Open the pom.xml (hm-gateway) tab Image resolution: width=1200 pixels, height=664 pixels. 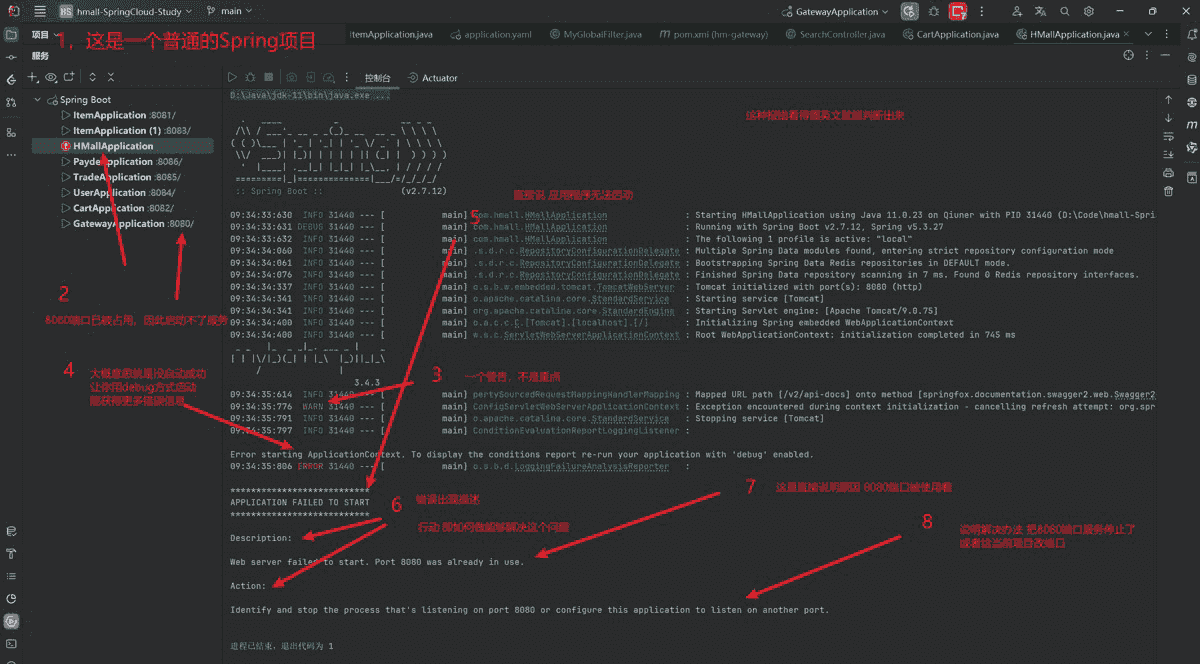[714, 34]
